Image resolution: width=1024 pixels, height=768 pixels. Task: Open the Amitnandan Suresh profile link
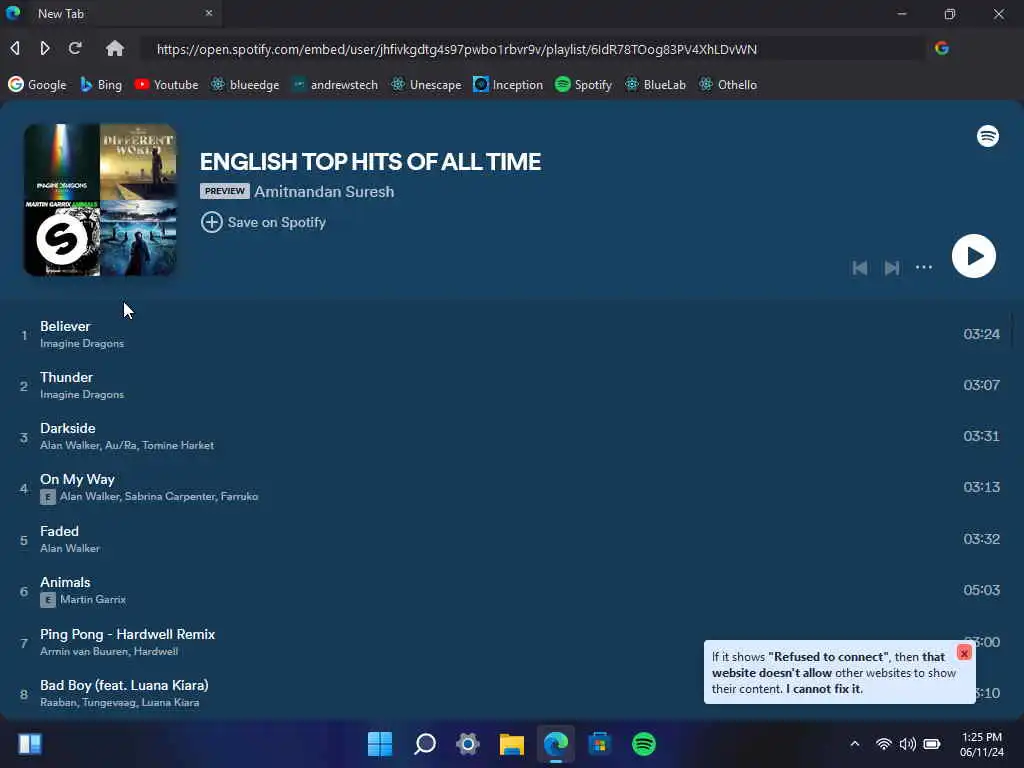coord(324,191)
